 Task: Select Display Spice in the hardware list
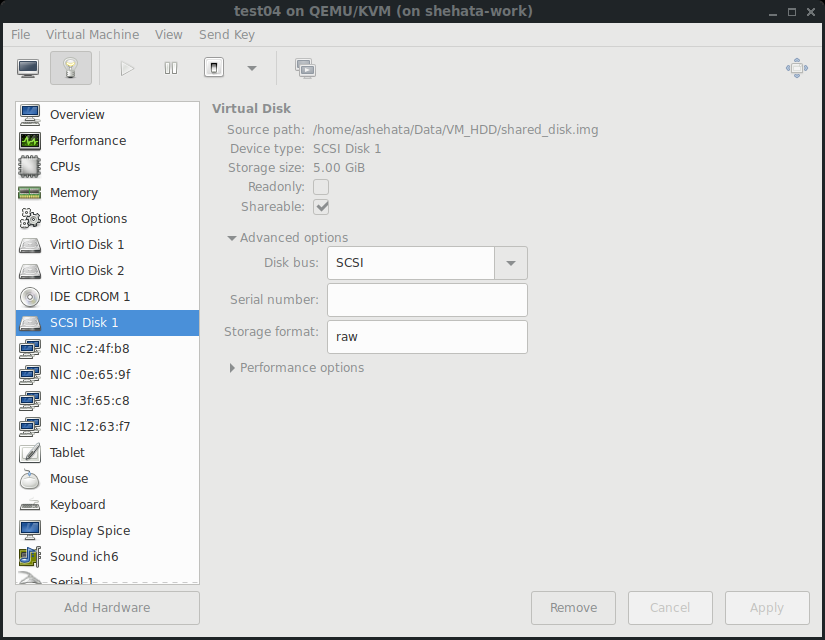pos(90,531)
